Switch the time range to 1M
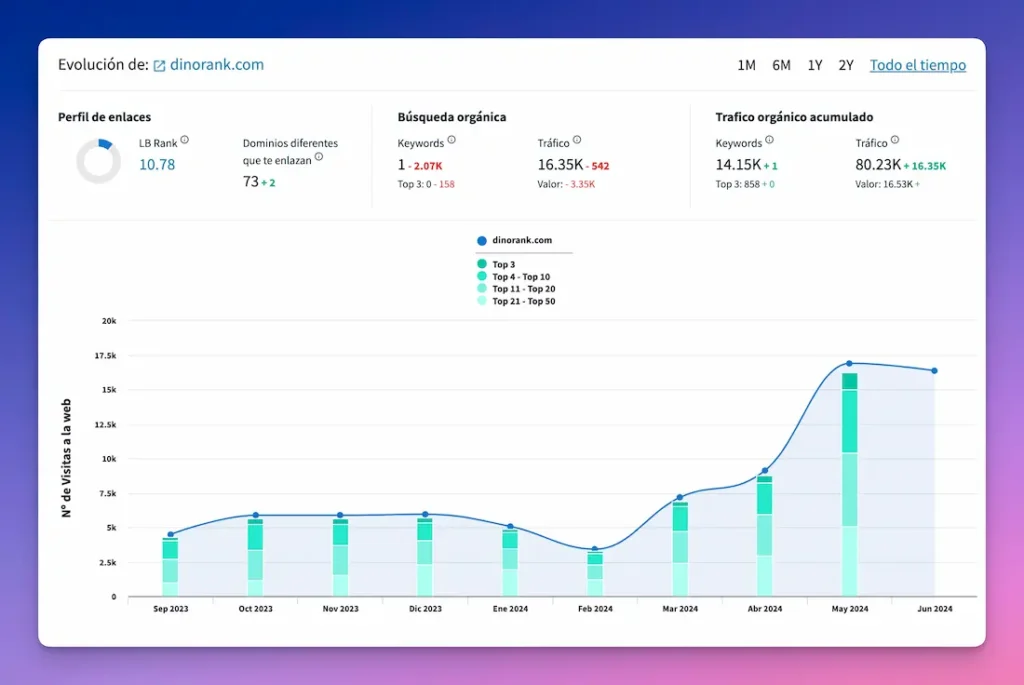Viewport: 1024px width, 685px height. click(746, 66)
